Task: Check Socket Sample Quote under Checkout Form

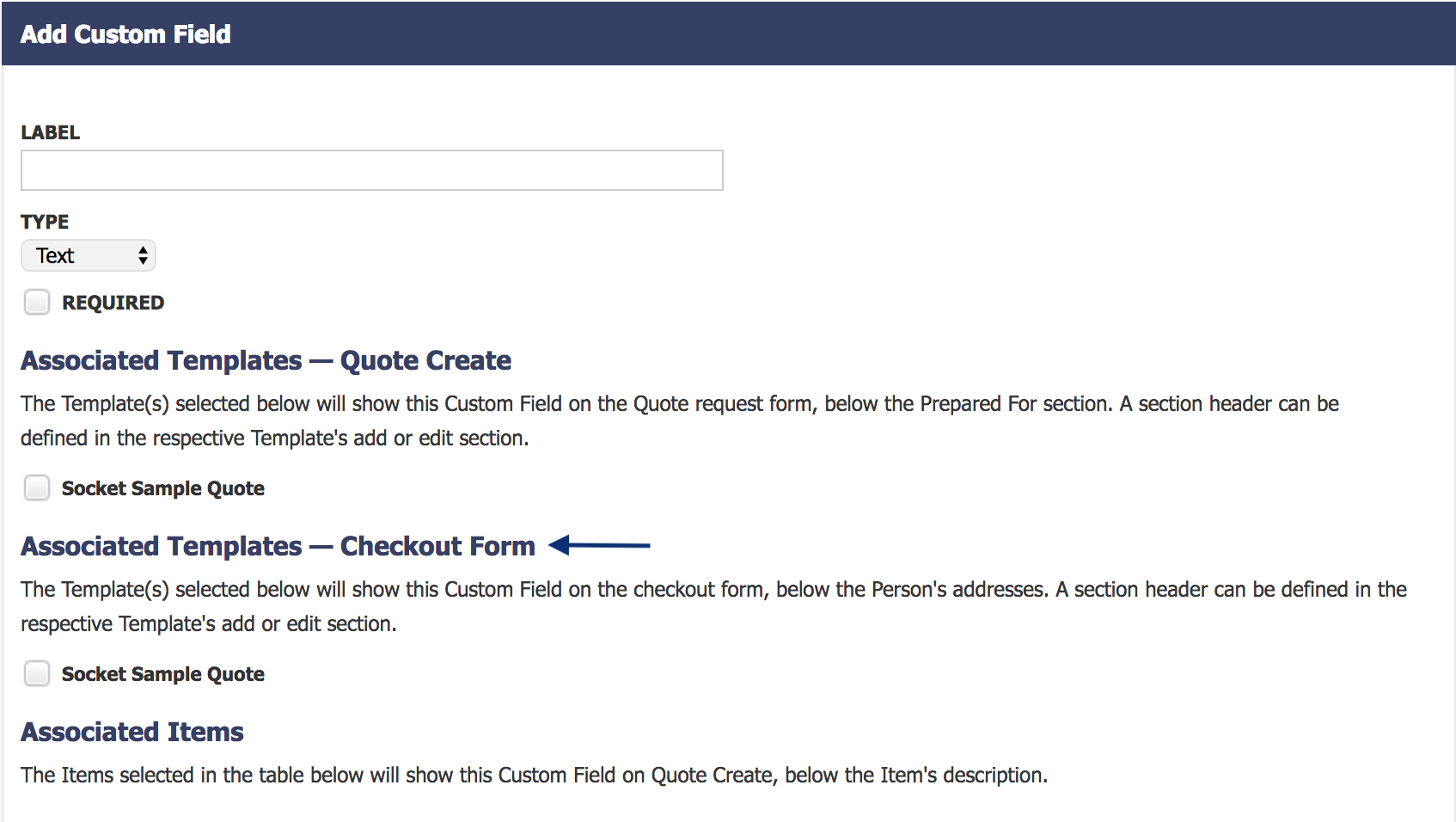Action: pyautogui.click(x=36, y=673)
